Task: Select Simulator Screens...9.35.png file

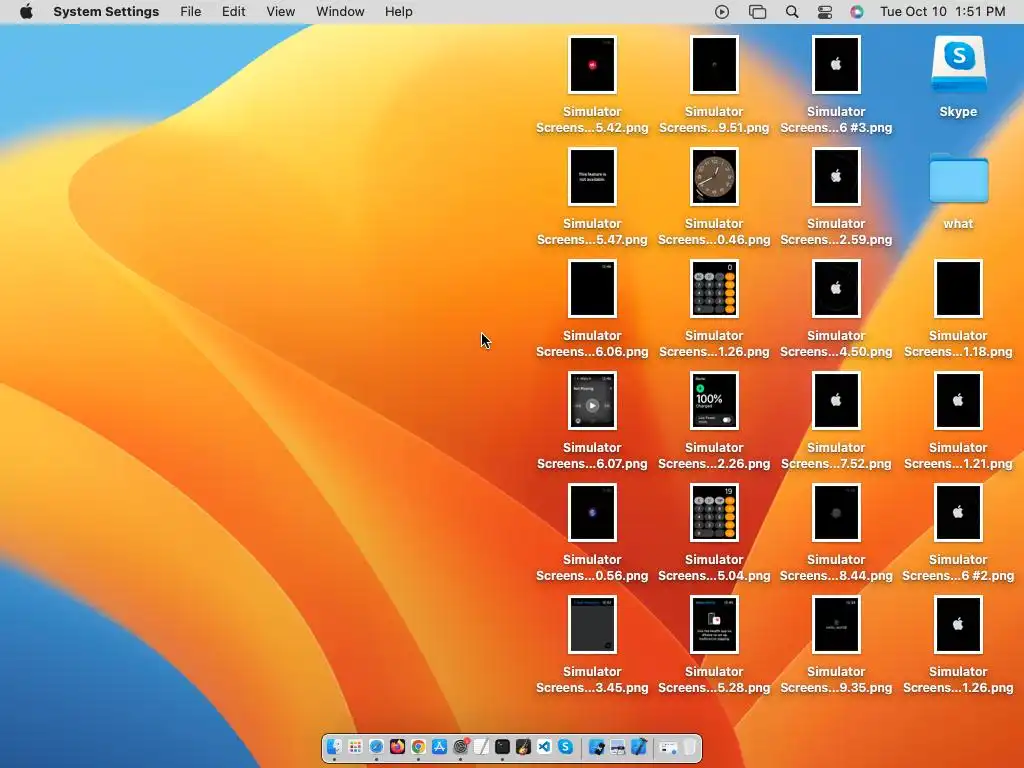Action: click(x=836, y=624)
